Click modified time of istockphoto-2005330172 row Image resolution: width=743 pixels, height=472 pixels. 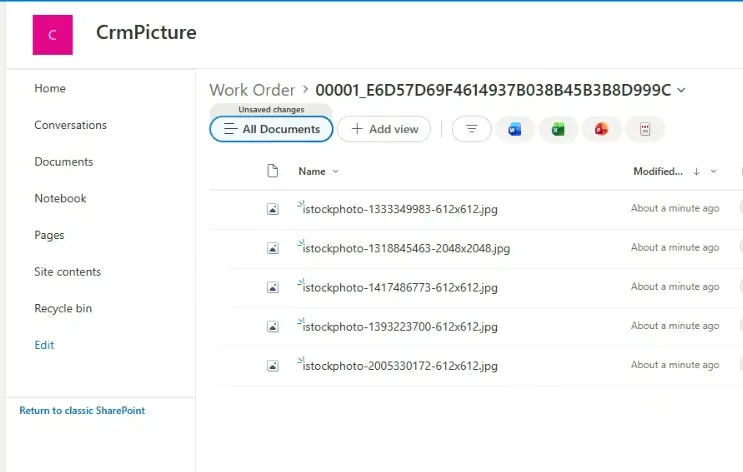675,365
